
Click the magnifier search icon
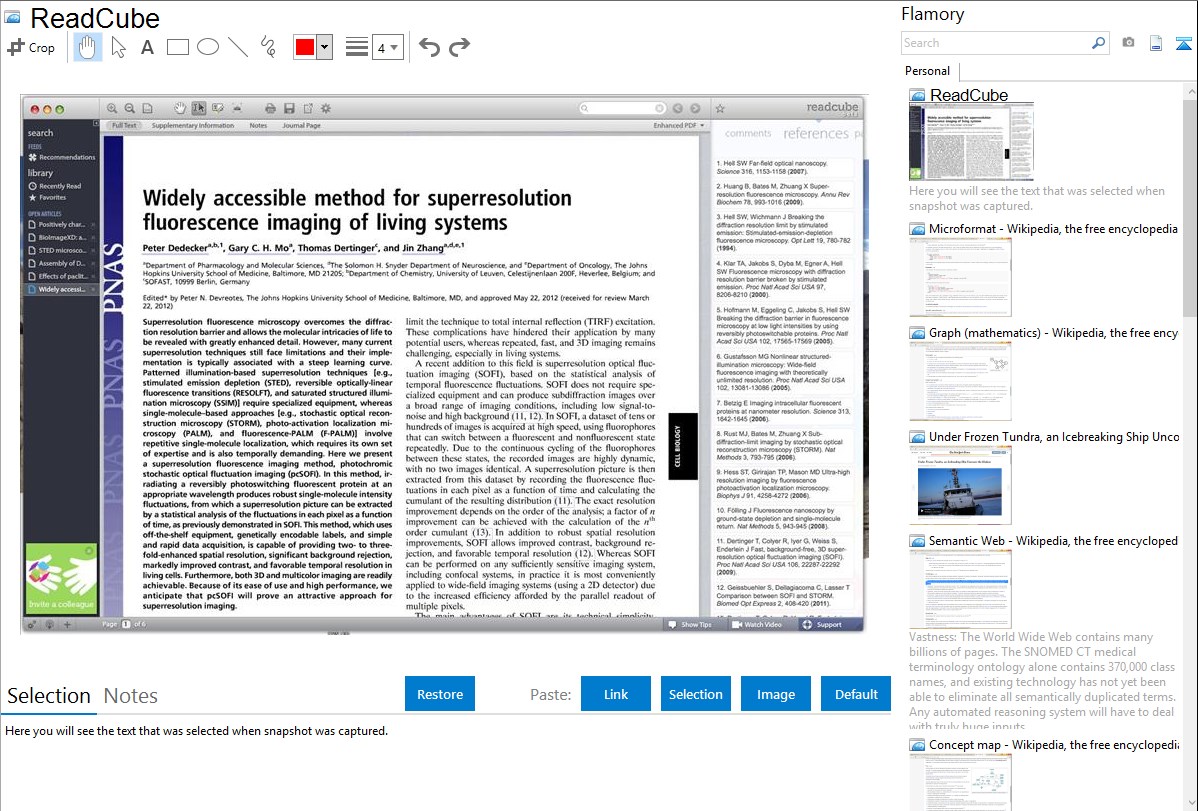pos(1098,43)
